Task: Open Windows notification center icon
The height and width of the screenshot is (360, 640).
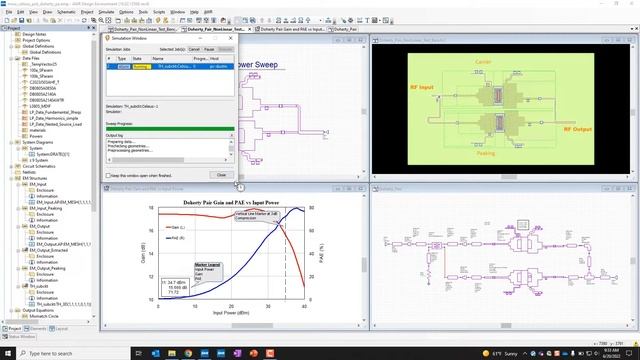Action: coord(629,353)
